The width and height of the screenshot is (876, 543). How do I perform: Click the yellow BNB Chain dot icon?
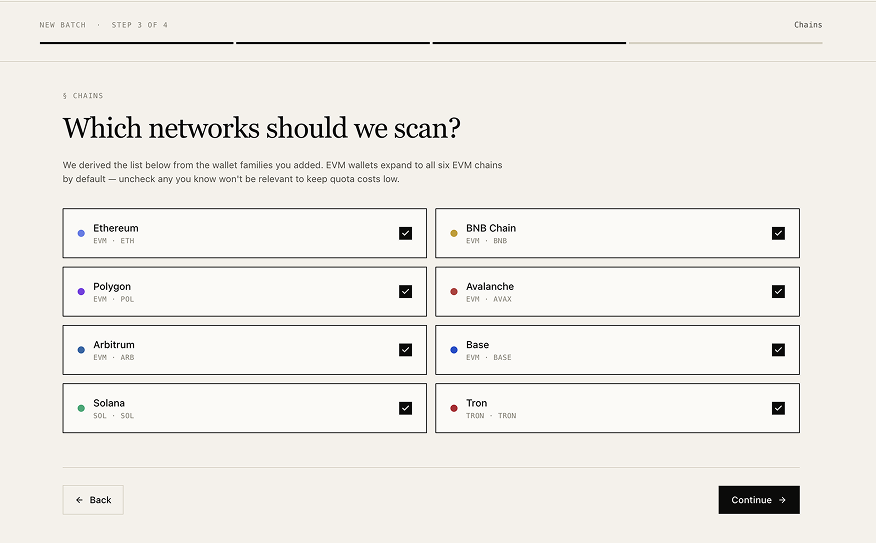454,233
